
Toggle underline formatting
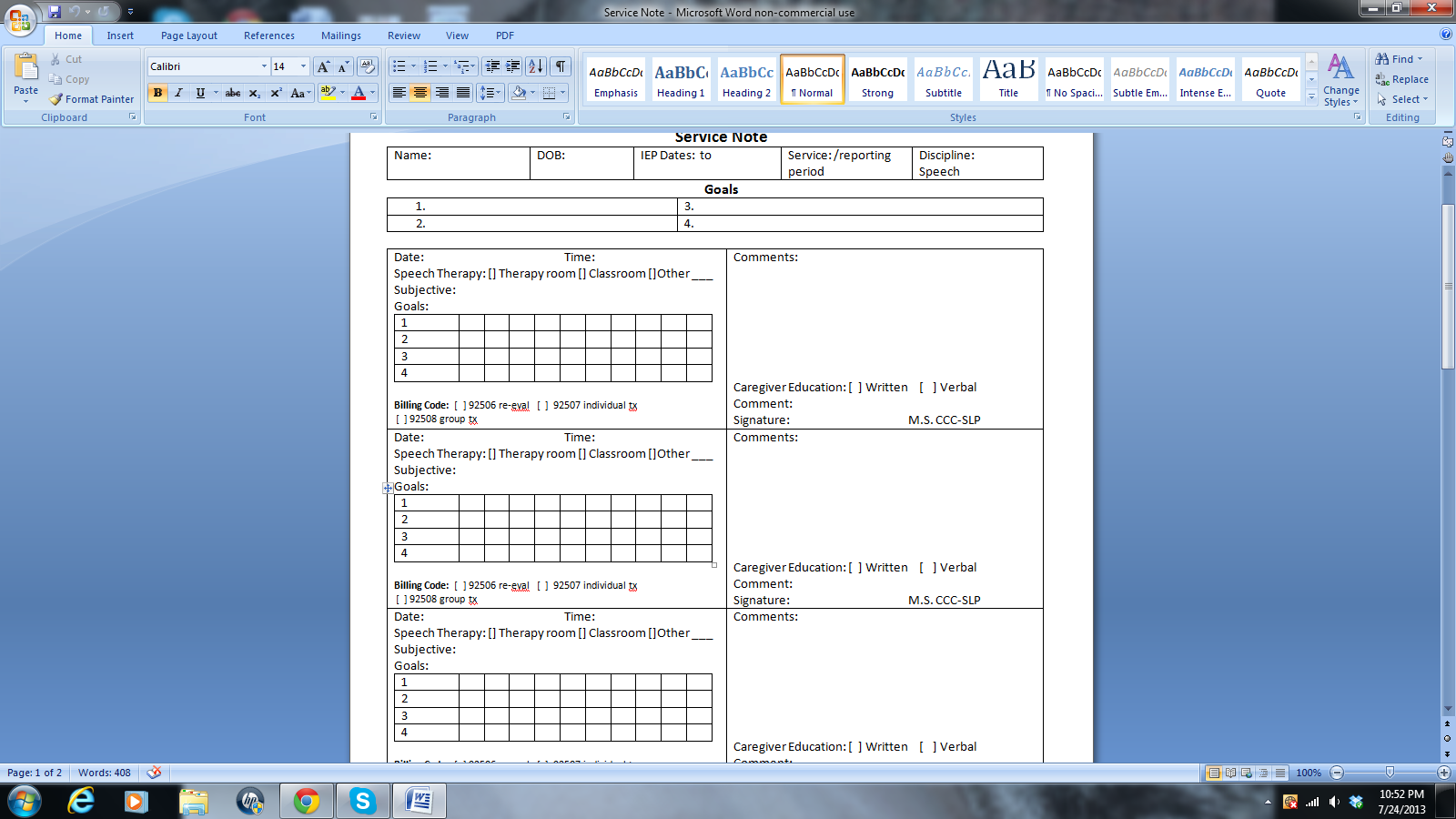click(200, 93)
